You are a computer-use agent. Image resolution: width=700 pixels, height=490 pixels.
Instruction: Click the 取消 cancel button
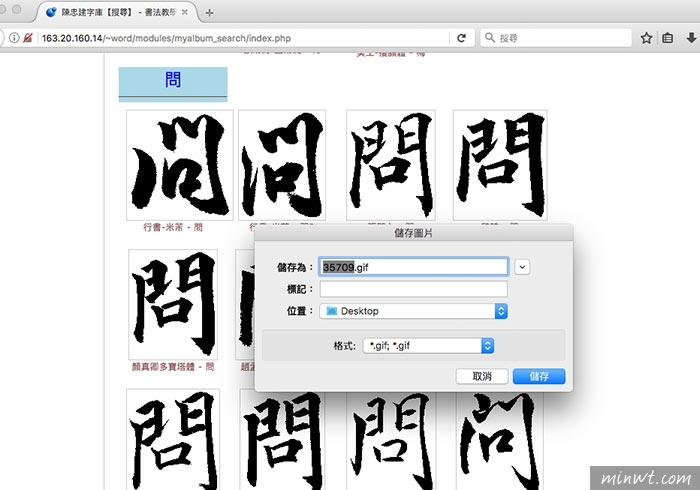(x=482, y=376)
